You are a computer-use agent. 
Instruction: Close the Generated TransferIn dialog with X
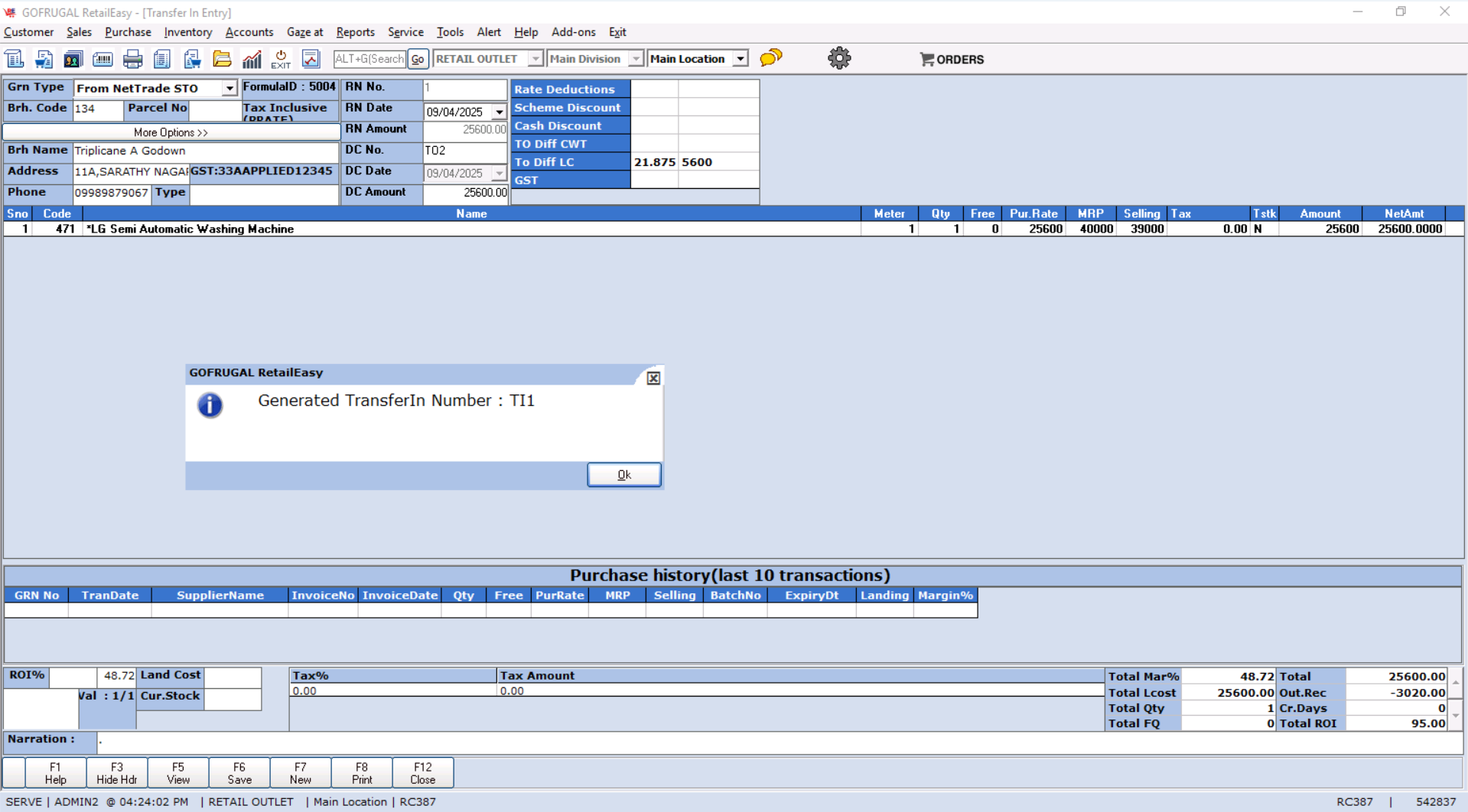coord(653,378)
